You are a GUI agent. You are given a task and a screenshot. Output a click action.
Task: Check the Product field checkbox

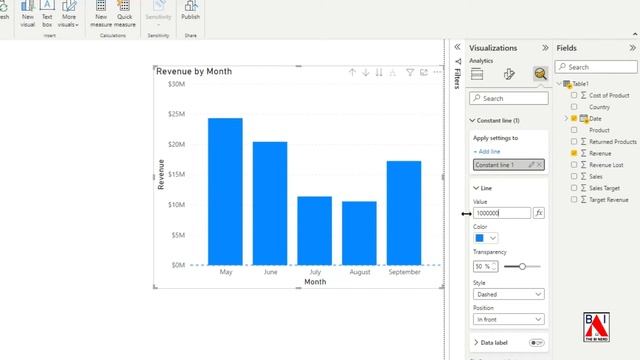pyautogui.click(x=574, y=130)
